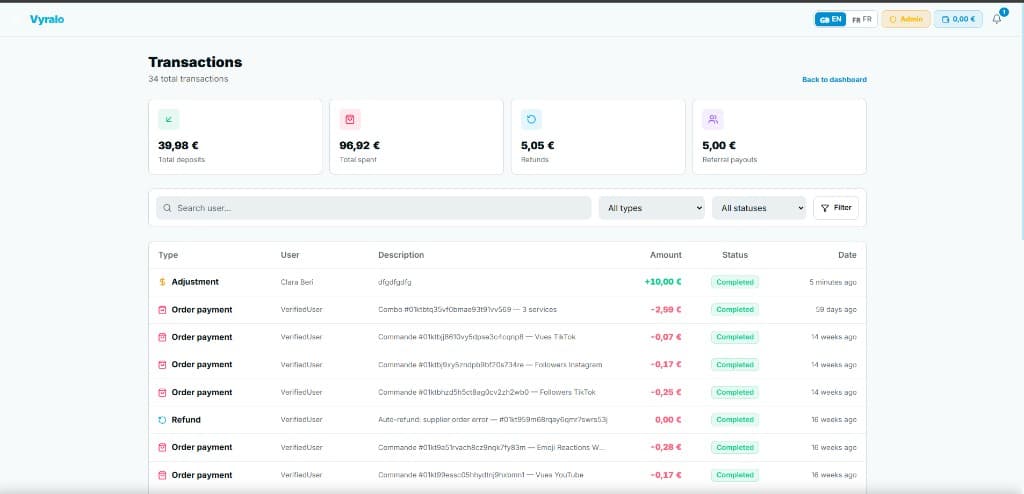Click the 59 days ago date

pos(836,310)
